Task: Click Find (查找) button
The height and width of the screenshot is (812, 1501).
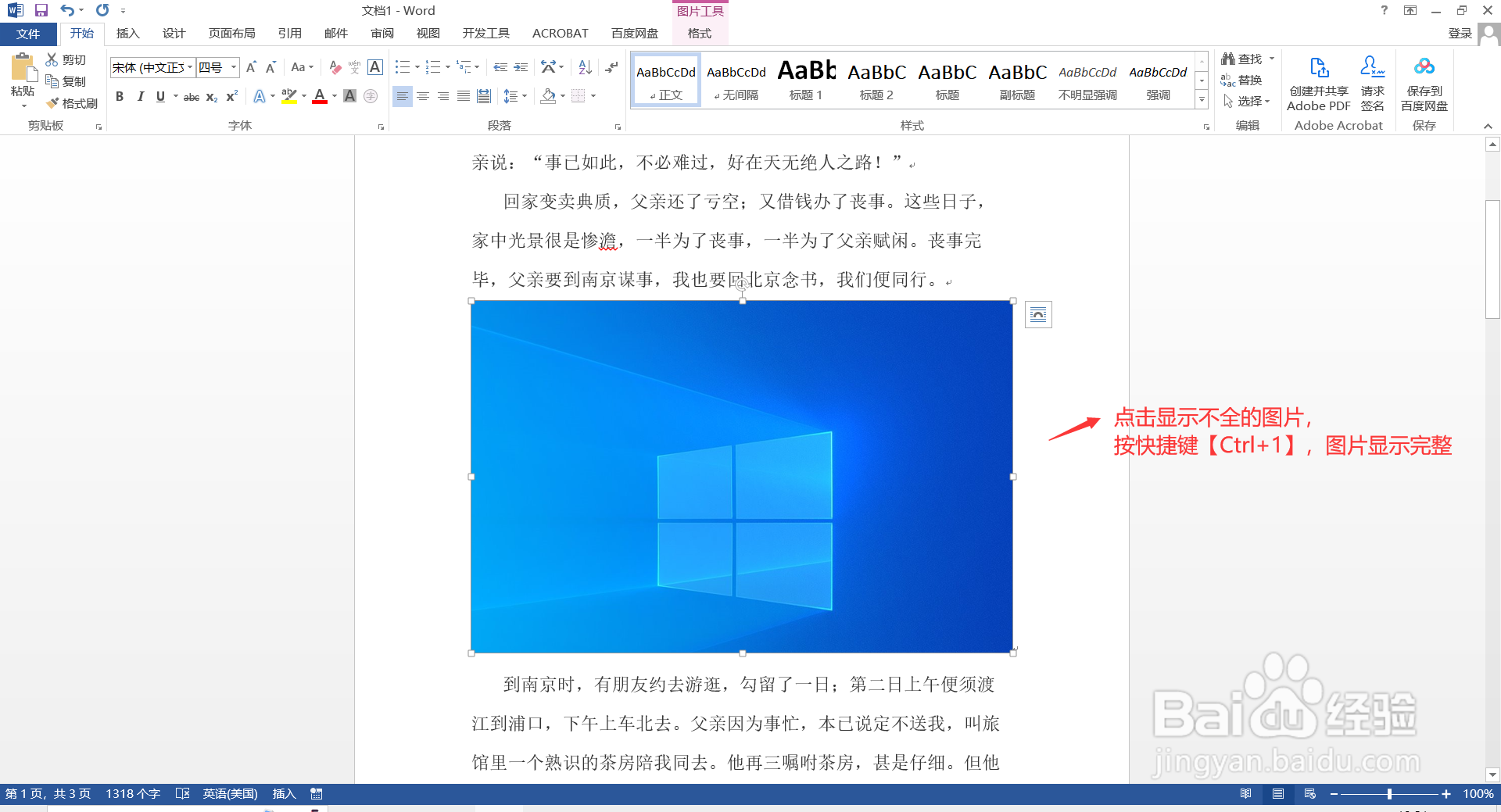Action: [x=1241, y=59]
